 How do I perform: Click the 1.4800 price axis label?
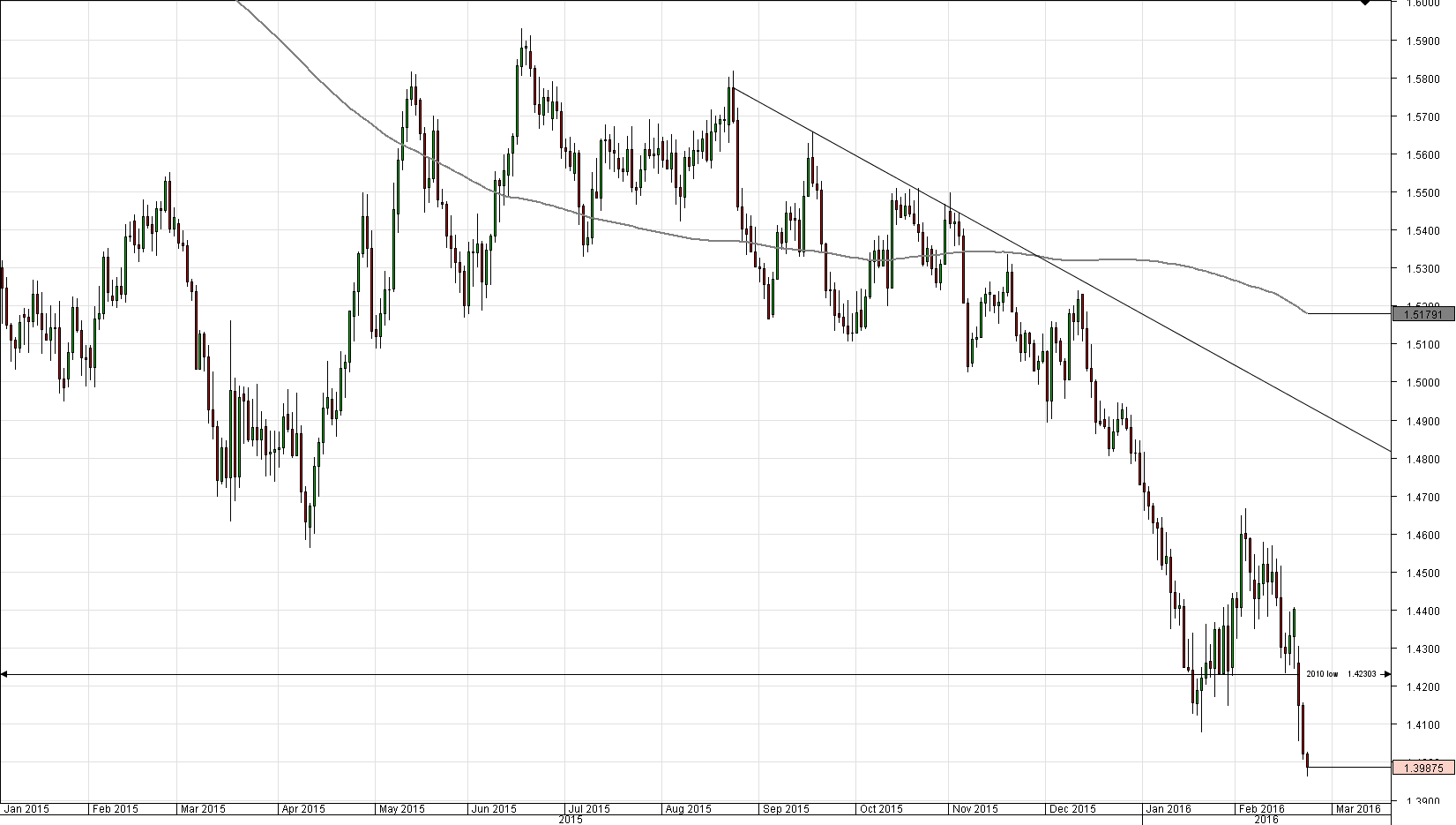(1424, 459)
